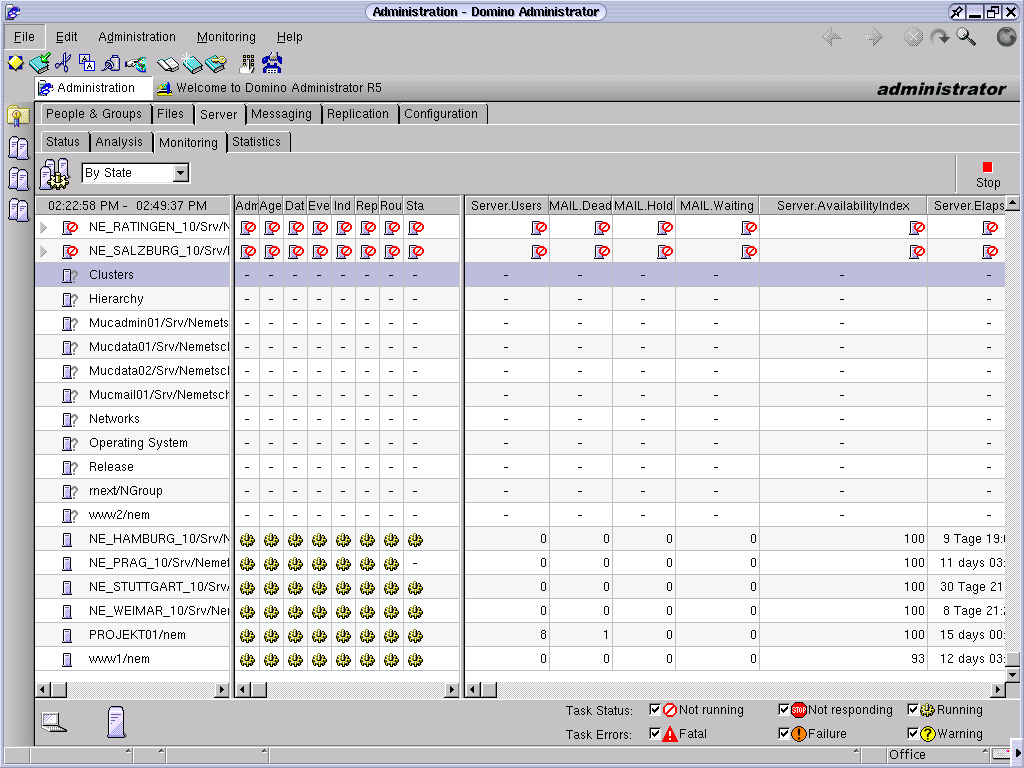Open the Administration menu
This screenshot has width=1024, height=768.
pos(137,37)
